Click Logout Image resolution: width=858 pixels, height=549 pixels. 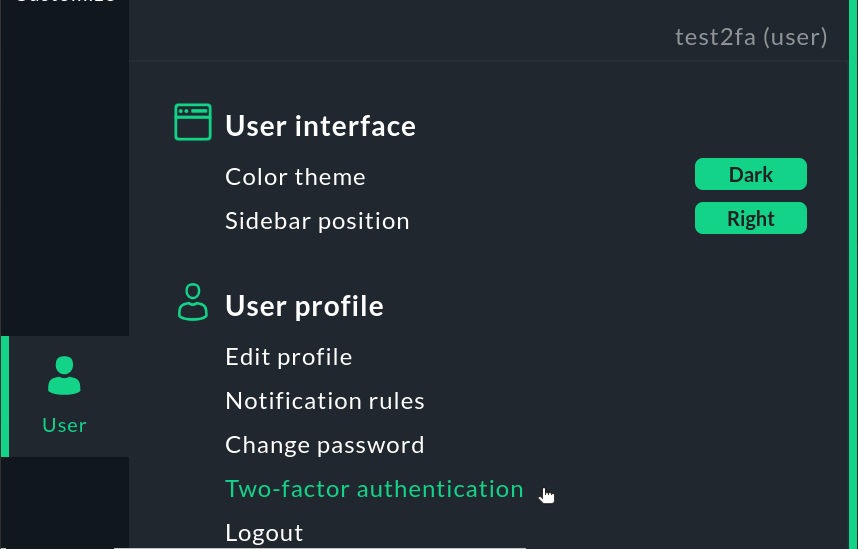(264, 533)
